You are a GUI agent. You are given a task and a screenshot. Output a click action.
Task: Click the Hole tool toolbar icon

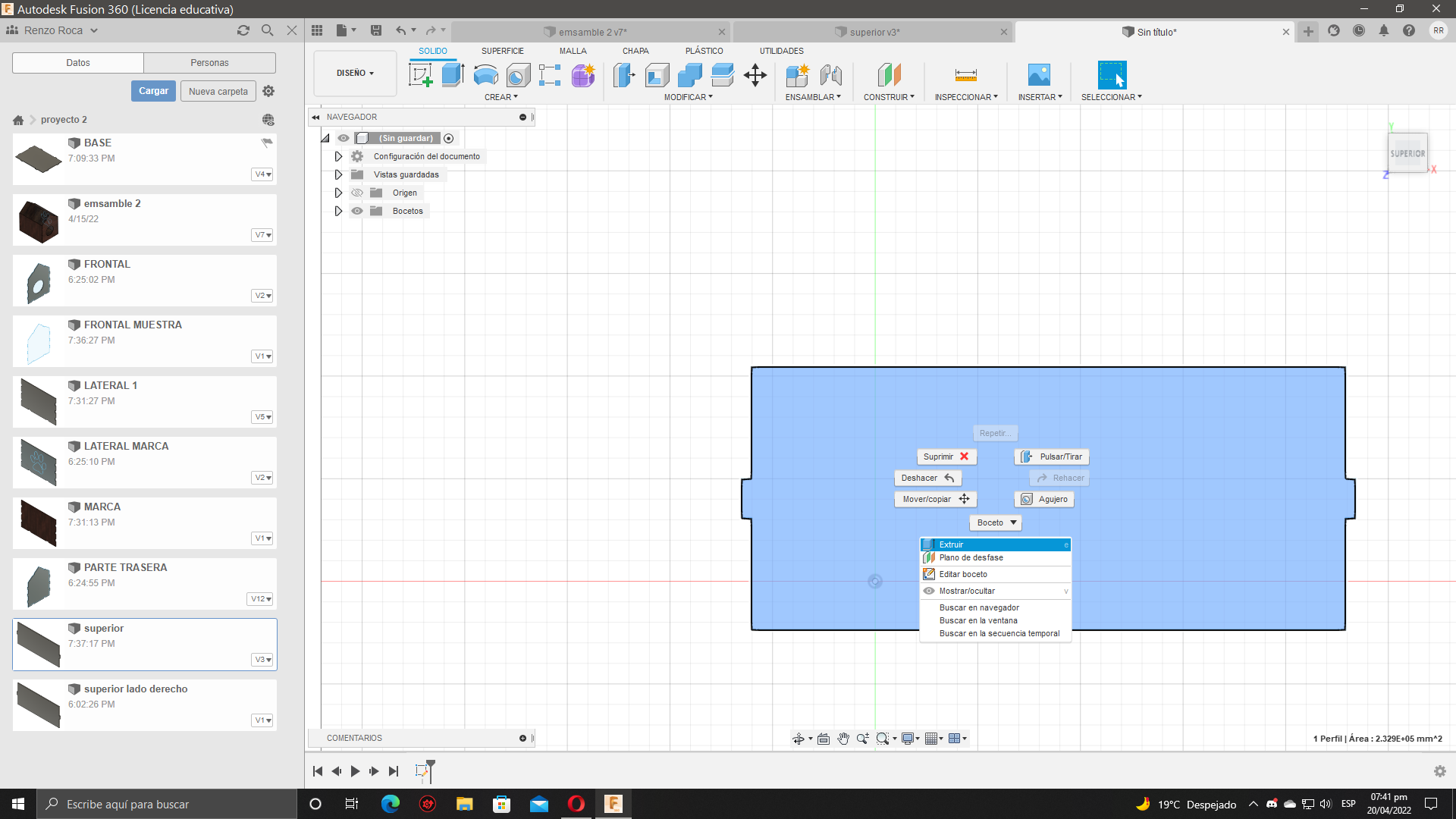pyautogui.click(x=518, y=75)
